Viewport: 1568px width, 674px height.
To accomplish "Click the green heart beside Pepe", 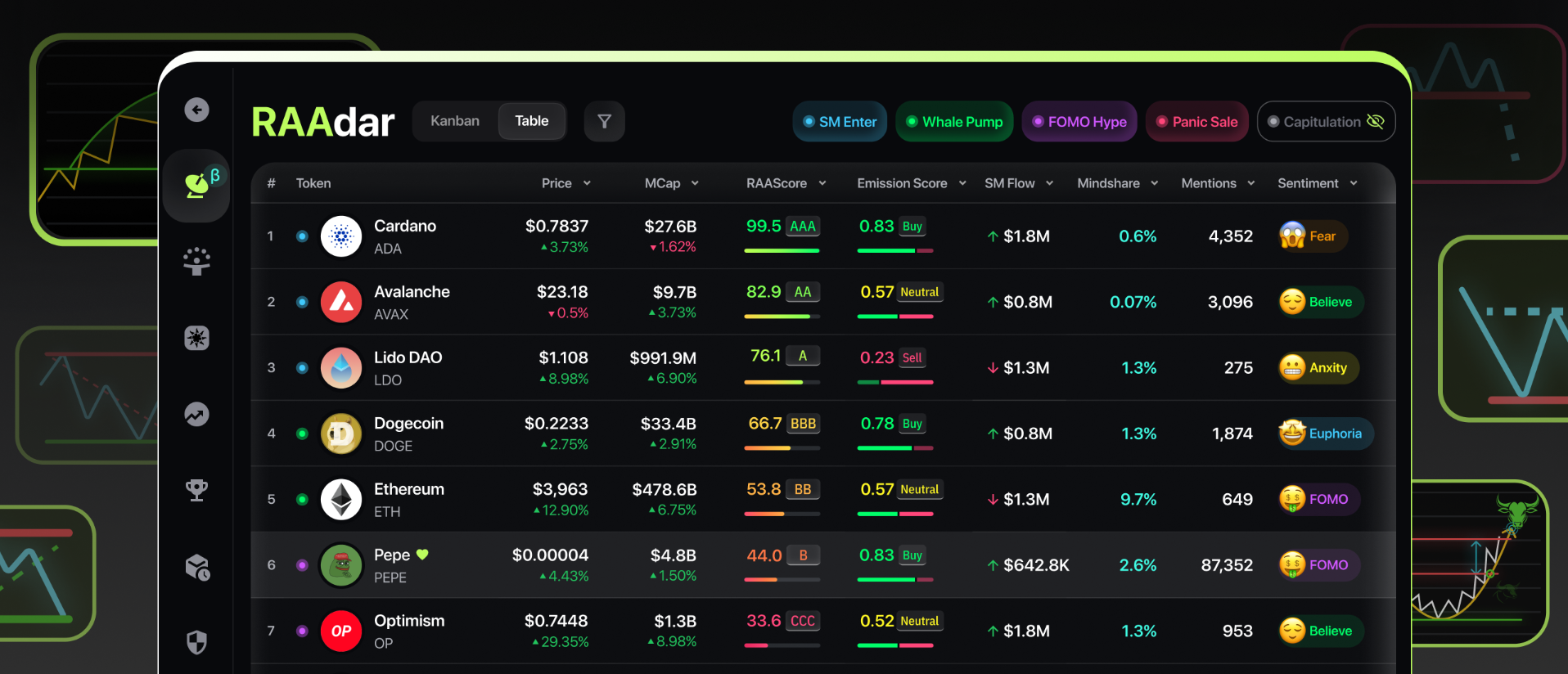I will click(x=422, y=555).
